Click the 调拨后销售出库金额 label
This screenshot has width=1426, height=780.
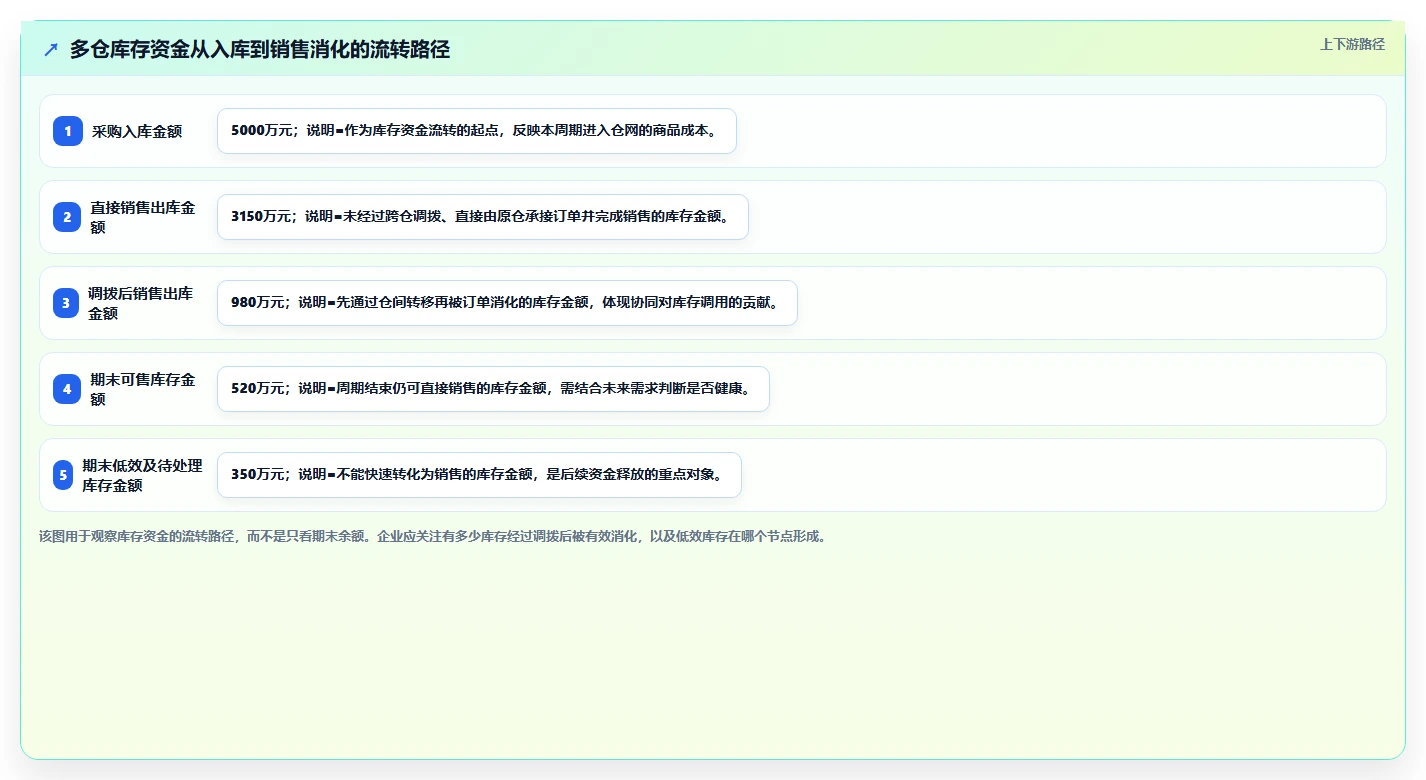click(x=141, y=303)
